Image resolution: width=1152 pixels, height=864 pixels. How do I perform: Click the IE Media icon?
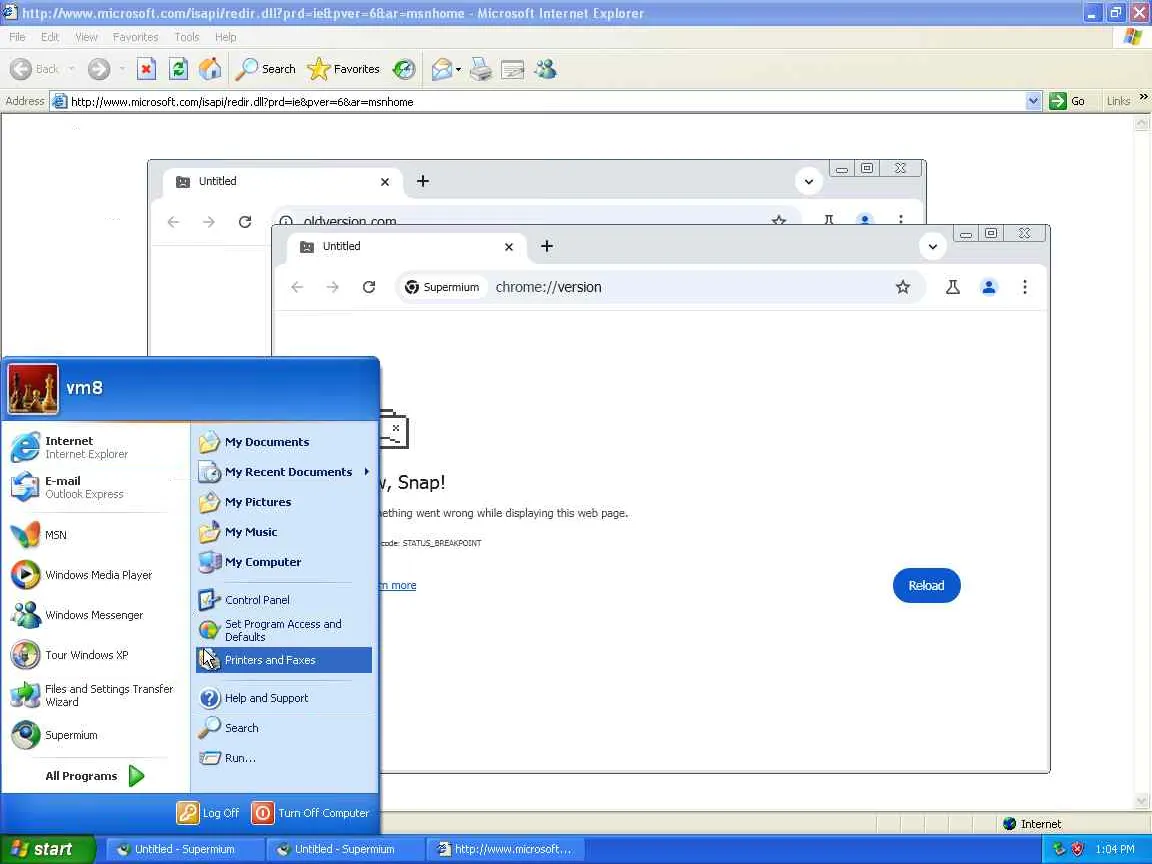coord(403,69)
